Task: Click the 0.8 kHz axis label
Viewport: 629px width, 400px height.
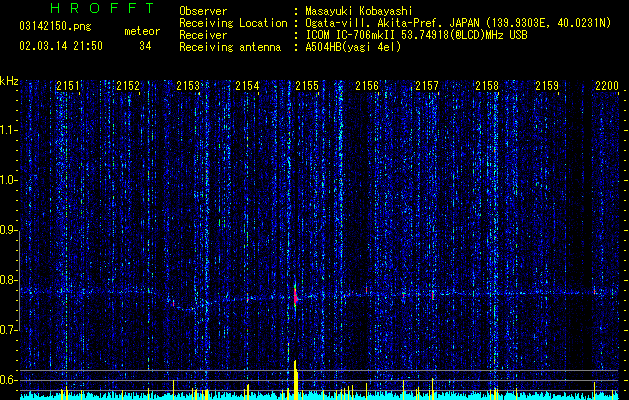Action: [x=9, y=280]
